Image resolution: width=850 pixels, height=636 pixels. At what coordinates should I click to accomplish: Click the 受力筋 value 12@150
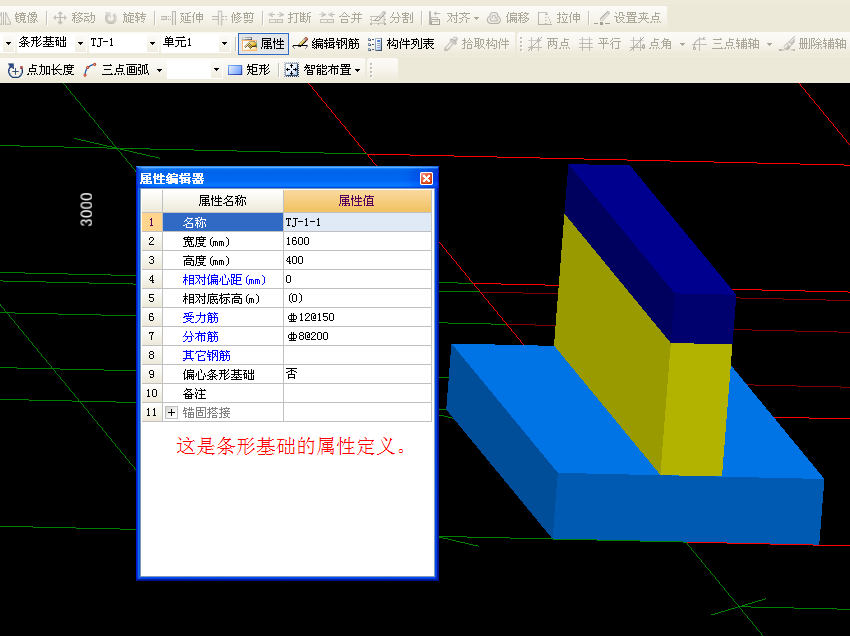(x=357, y=317)
